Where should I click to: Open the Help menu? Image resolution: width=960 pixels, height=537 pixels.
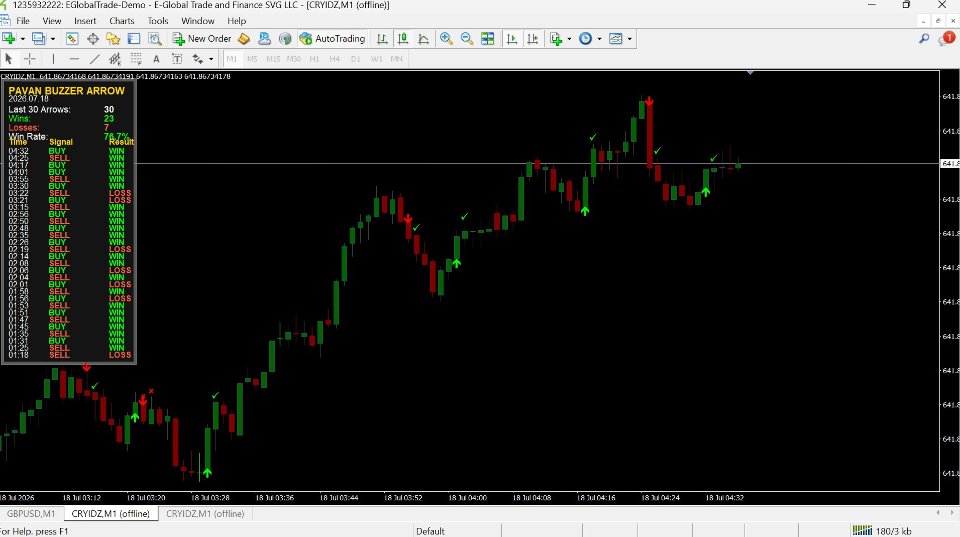tap(236, 21)
